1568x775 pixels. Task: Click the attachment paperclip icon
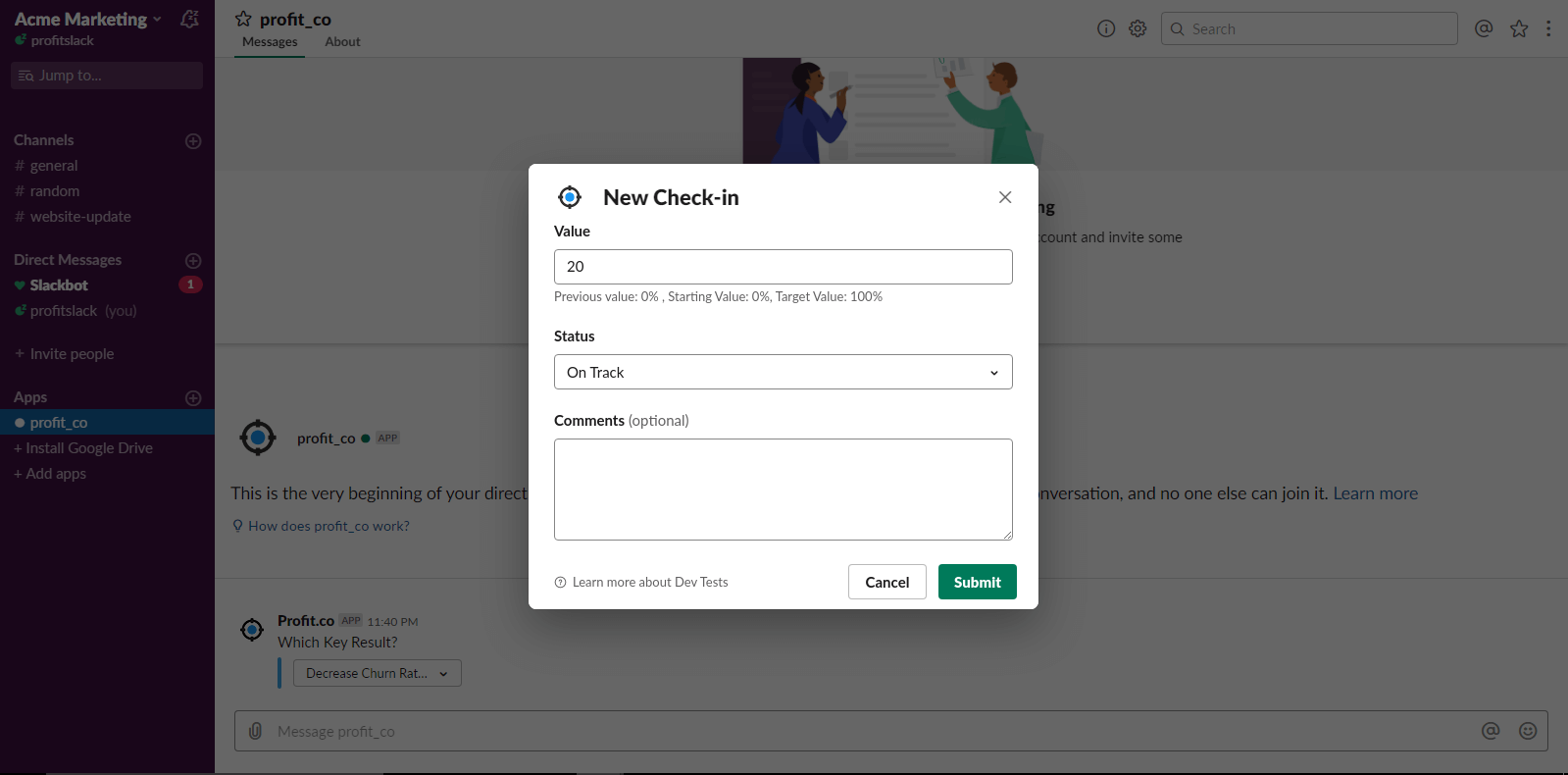[x=255, y=731]
